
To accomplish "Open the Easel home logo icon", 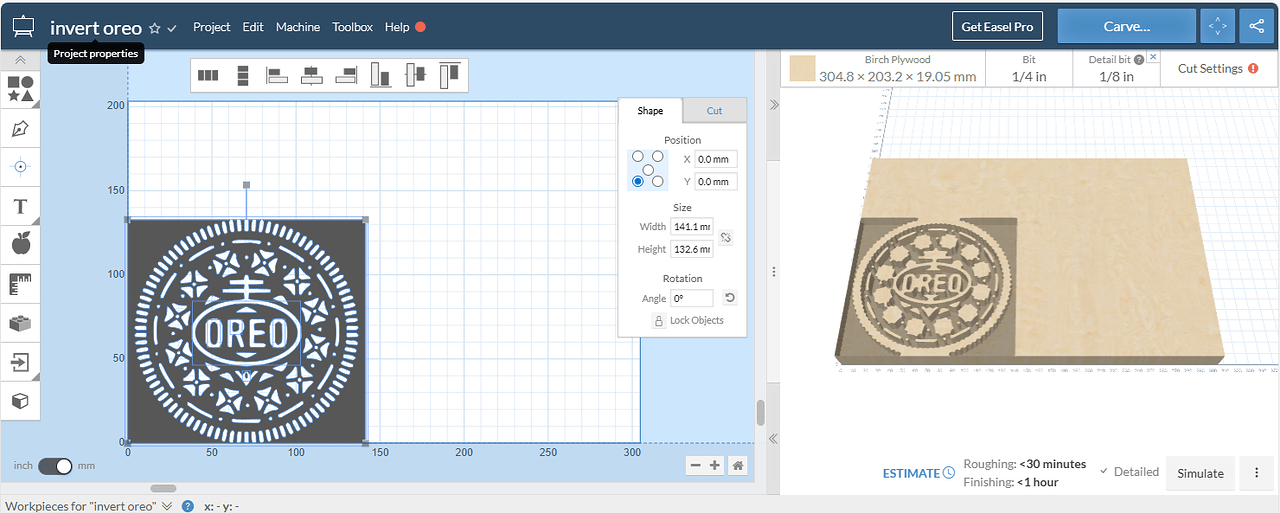I will 24,27.
